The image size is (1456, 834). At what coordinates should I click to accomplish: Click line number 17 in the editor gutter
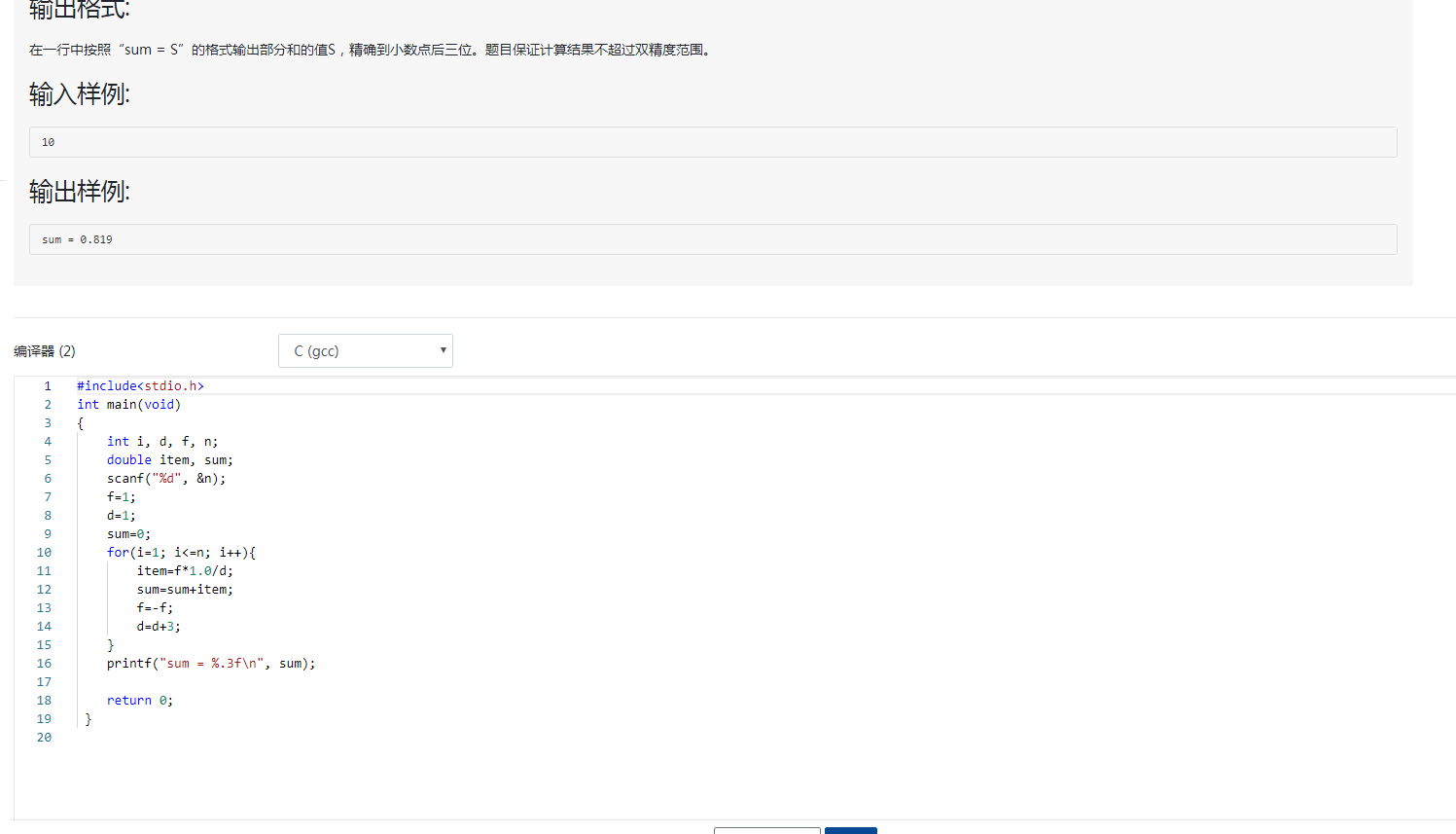click(x=44, y=682)
